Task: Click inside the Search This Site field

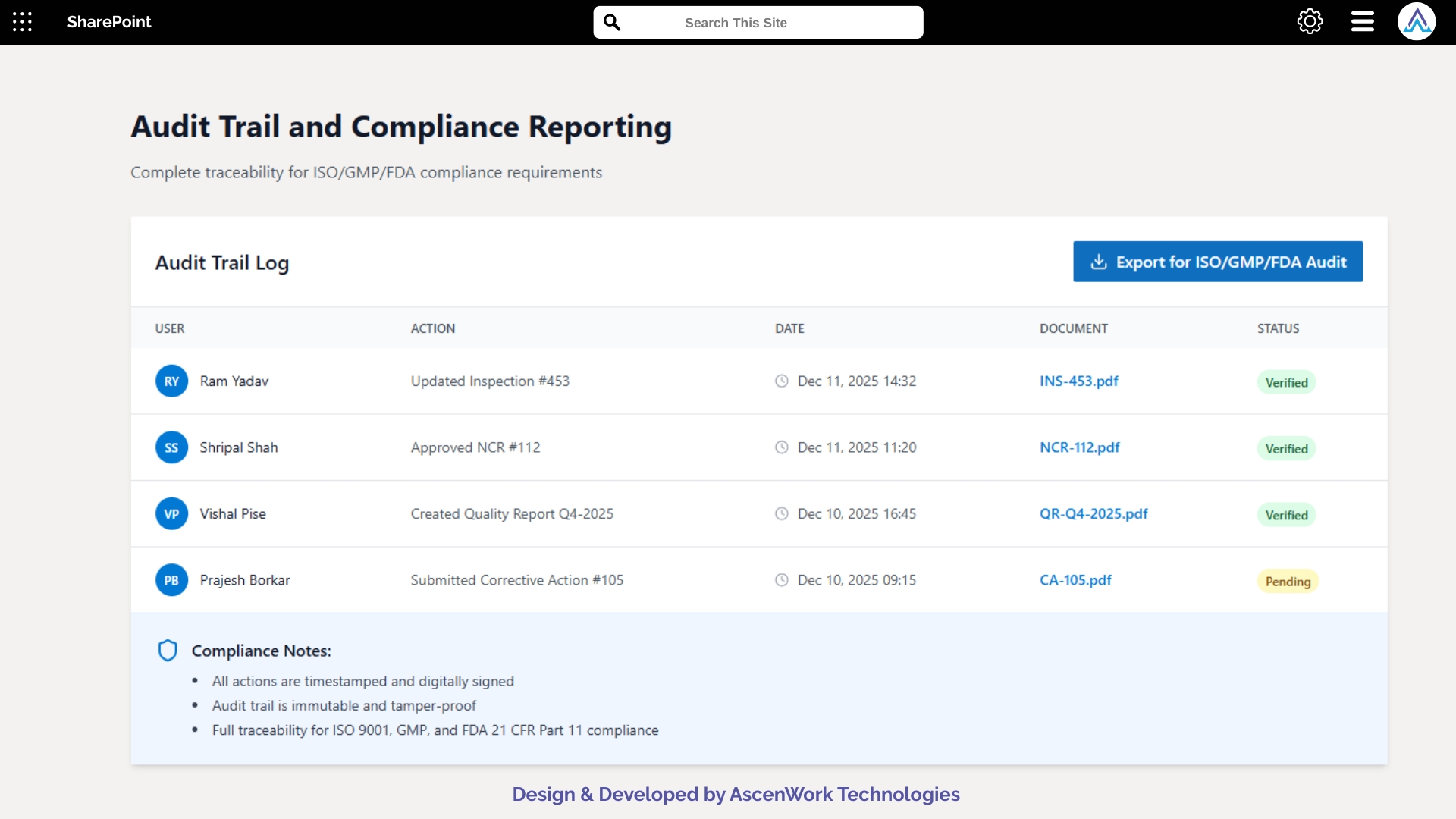Action: click(758, 22)
